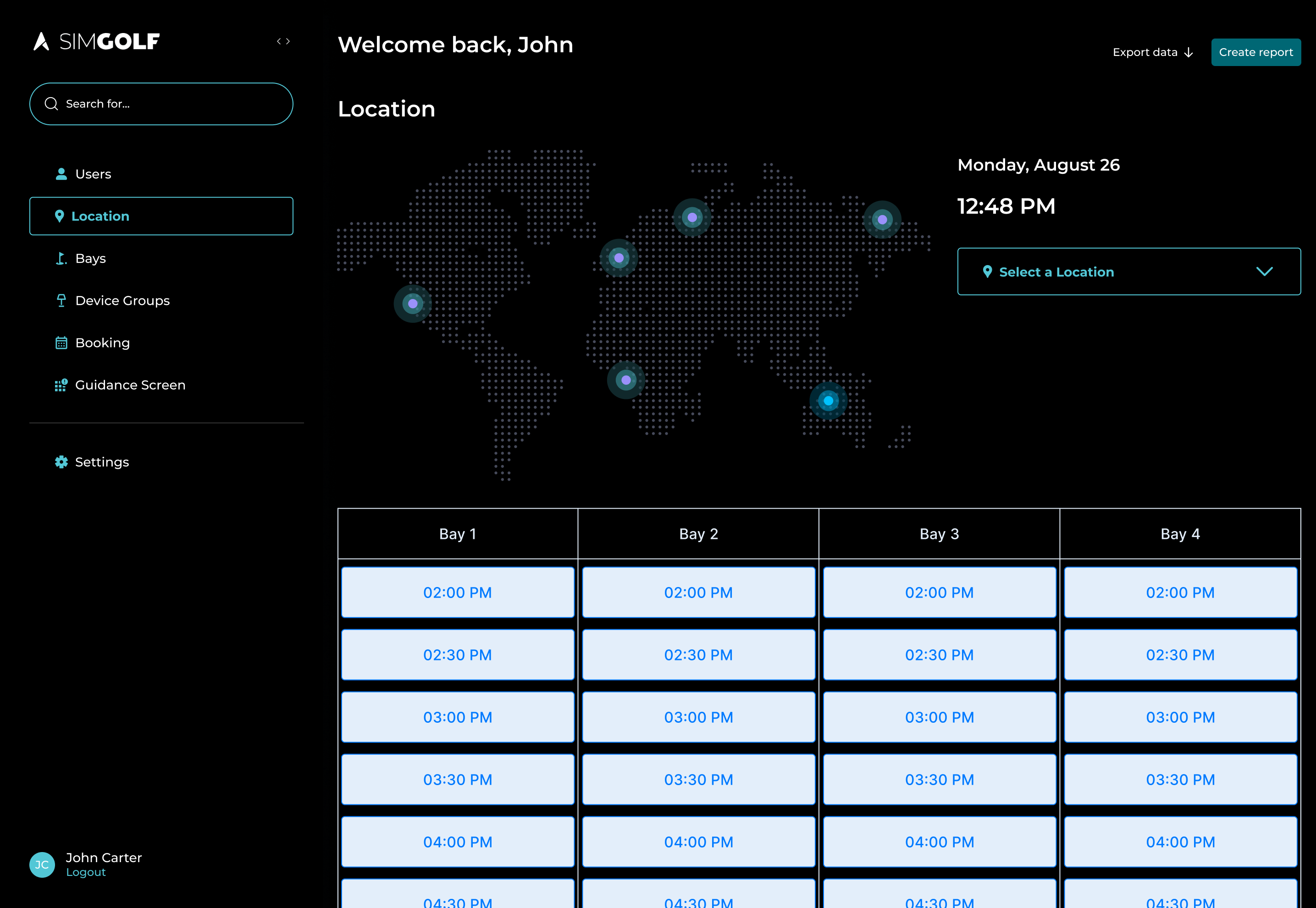
Task: Click the Bays golf flag icon
Action: pos(61,259)
